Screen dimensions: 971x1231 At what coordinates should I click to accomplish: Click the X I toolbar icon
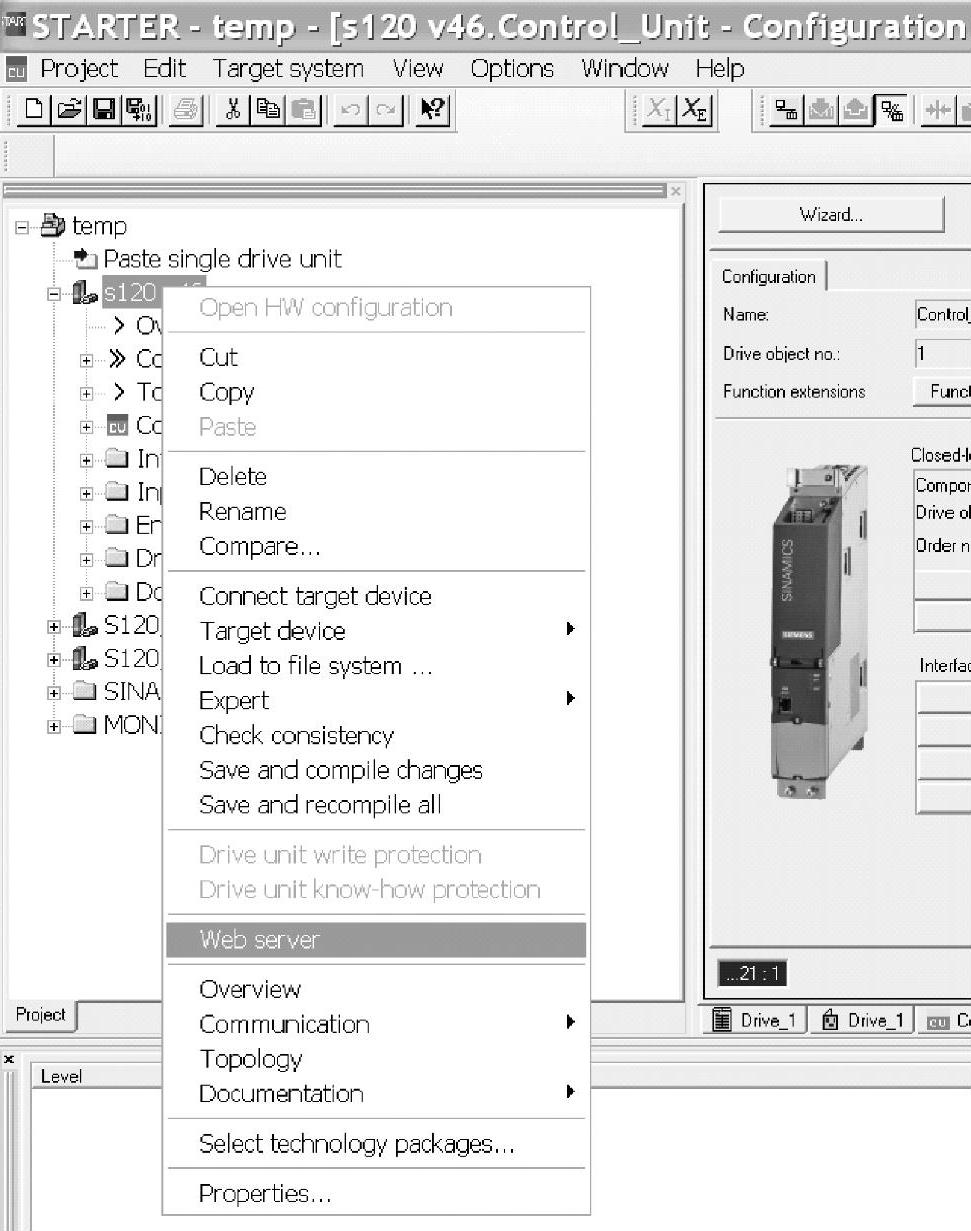pos(658,110)
